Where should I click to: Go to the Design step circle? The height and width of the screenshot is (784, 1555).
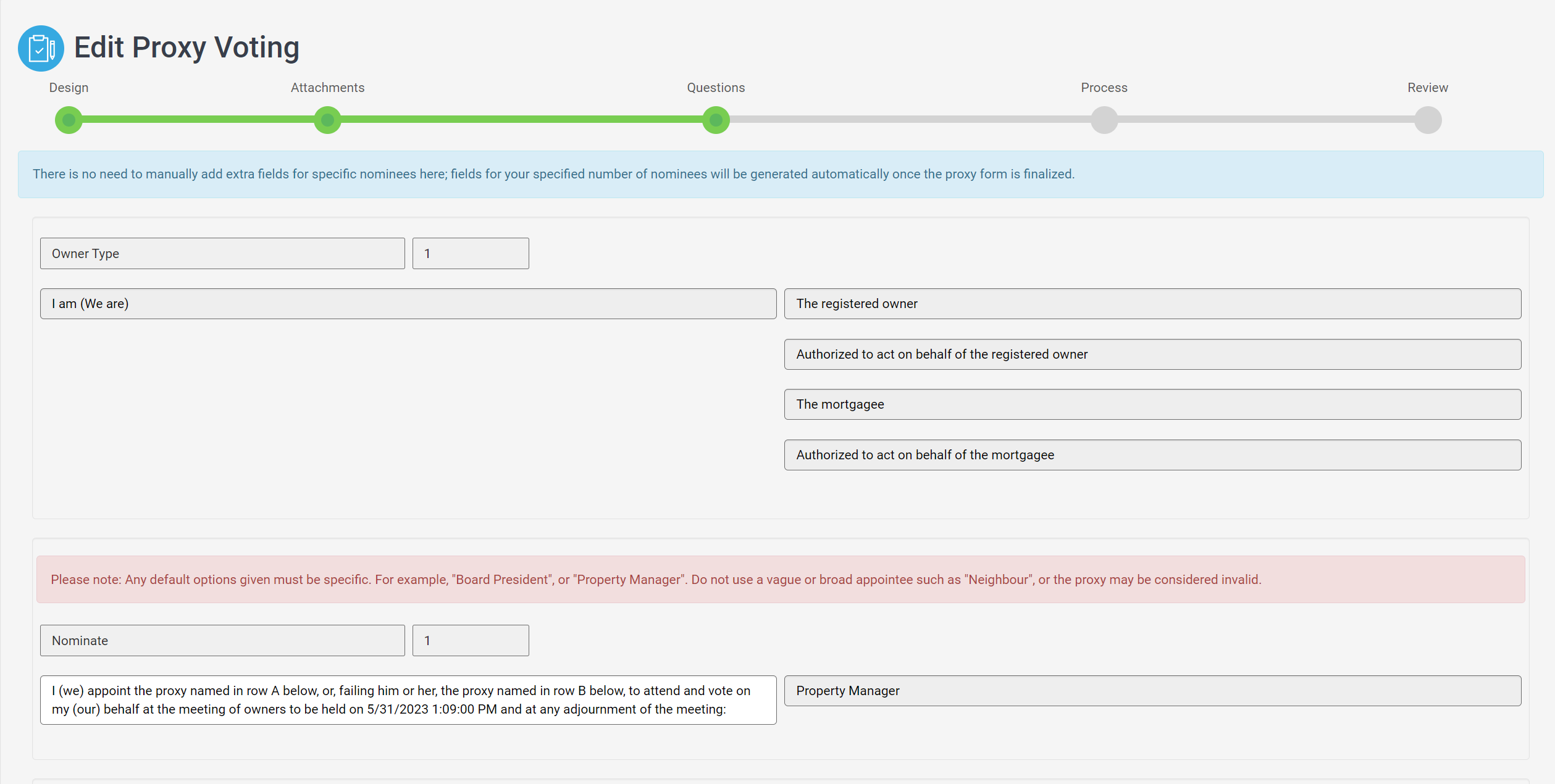click(69, 120)
